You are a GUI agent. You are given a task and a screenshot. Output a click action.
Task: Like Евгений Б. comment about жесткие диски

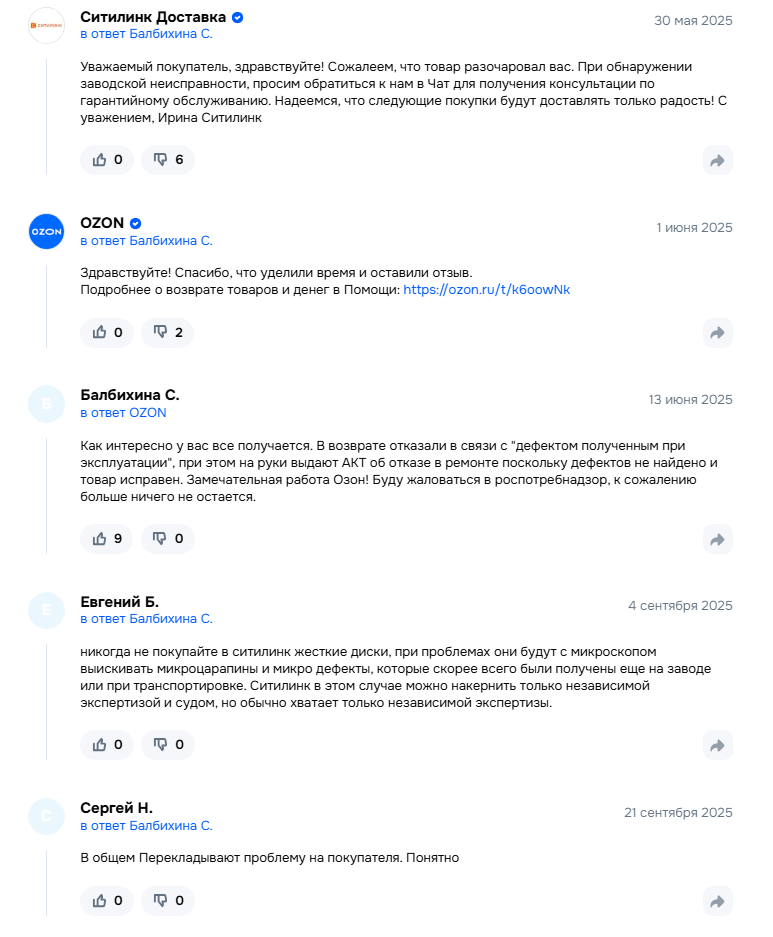tap(107, 745)
